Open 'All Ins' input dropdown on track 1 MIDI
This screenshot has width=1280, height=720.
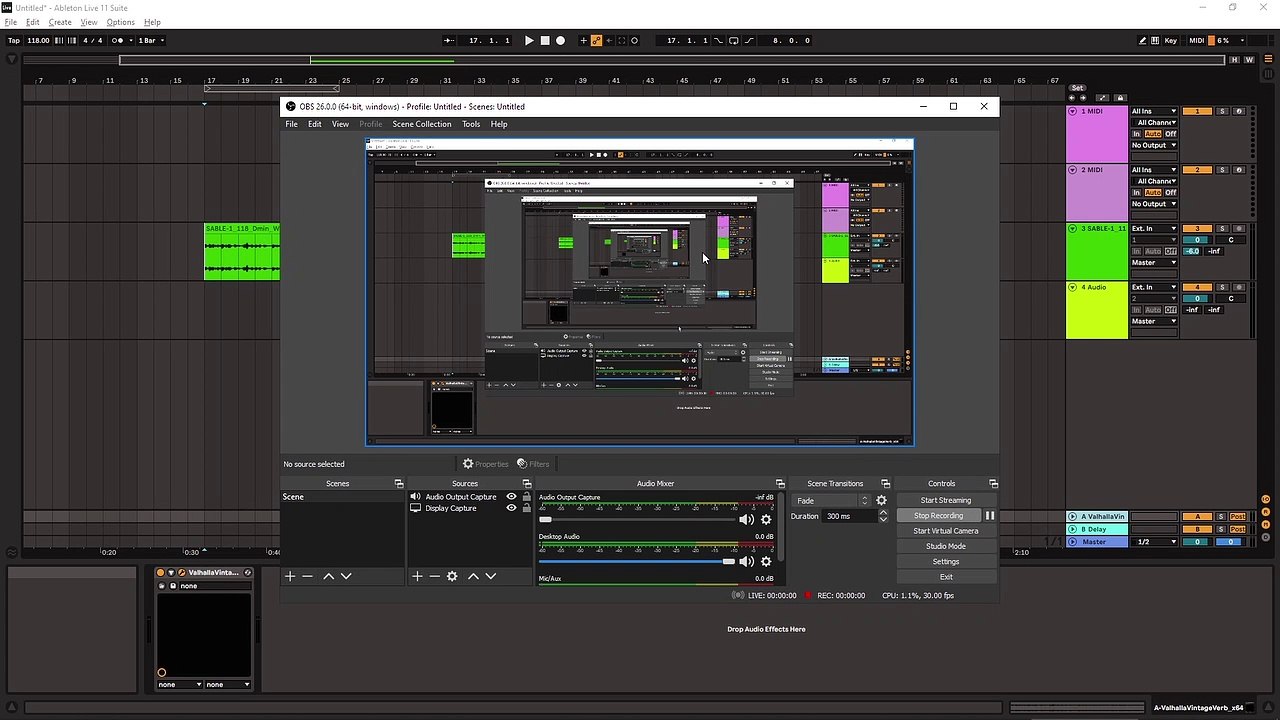[1154, 111]
